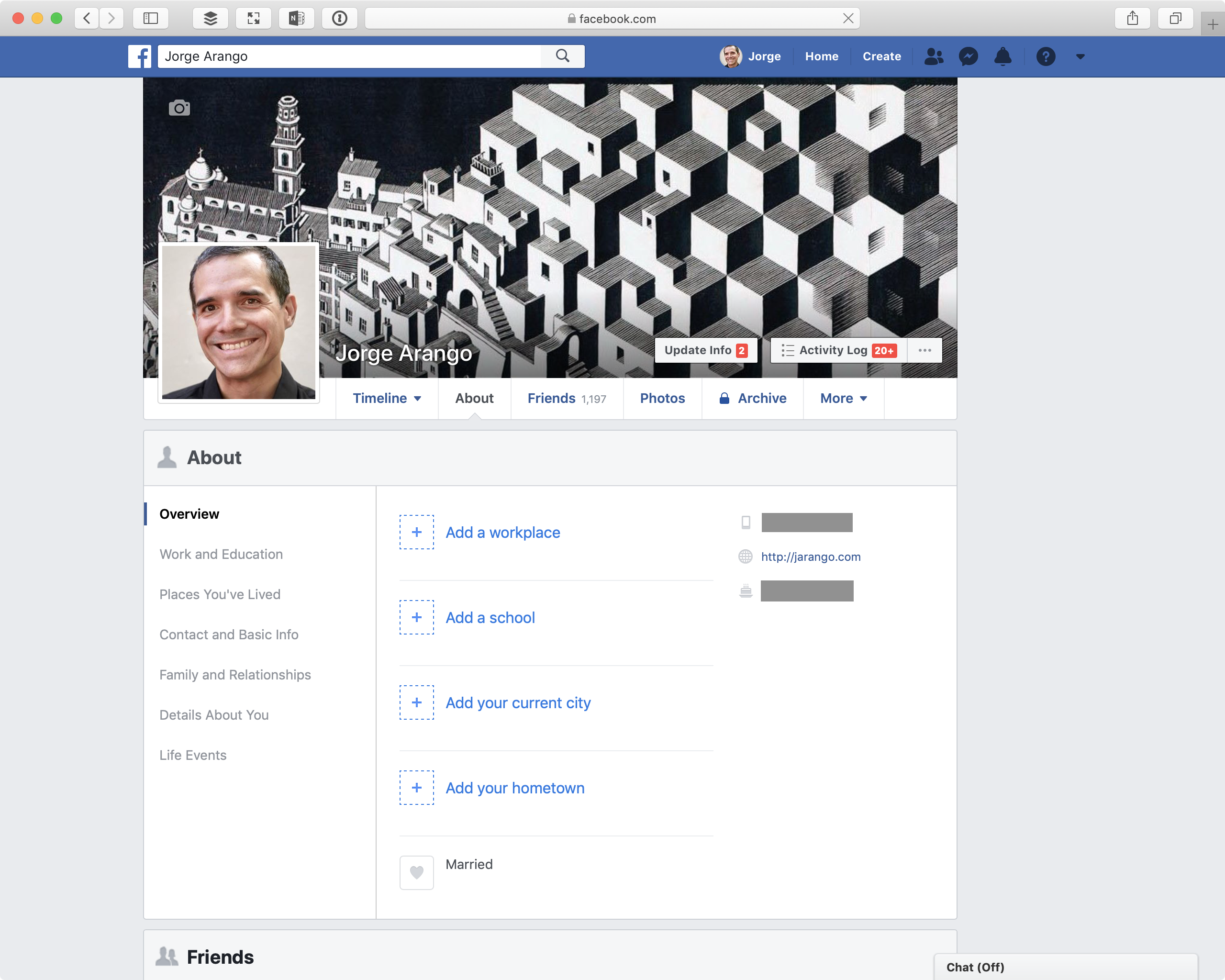Viewport: 1225px width, 980px height.
Task: Open a new Safari tab
Action: pos(1213,24)
